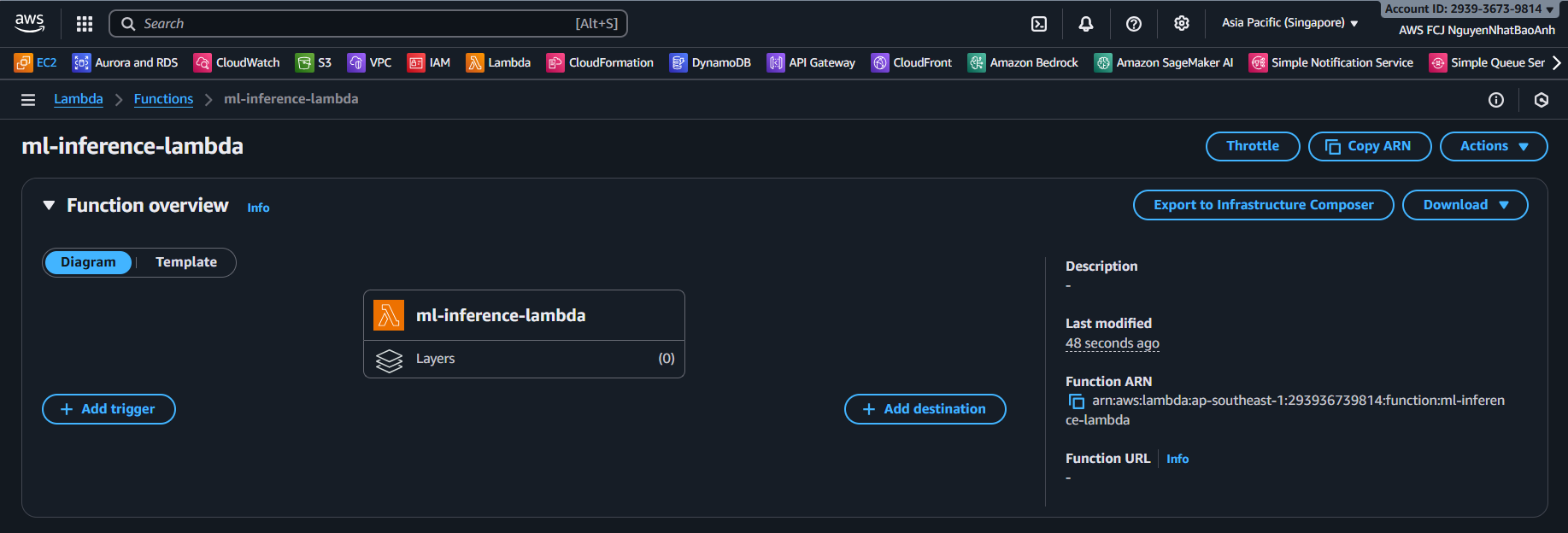The height and width of the screenshot is (533, 1568).
Task: Open EC2 service shortcut
Action: (36, 62)
